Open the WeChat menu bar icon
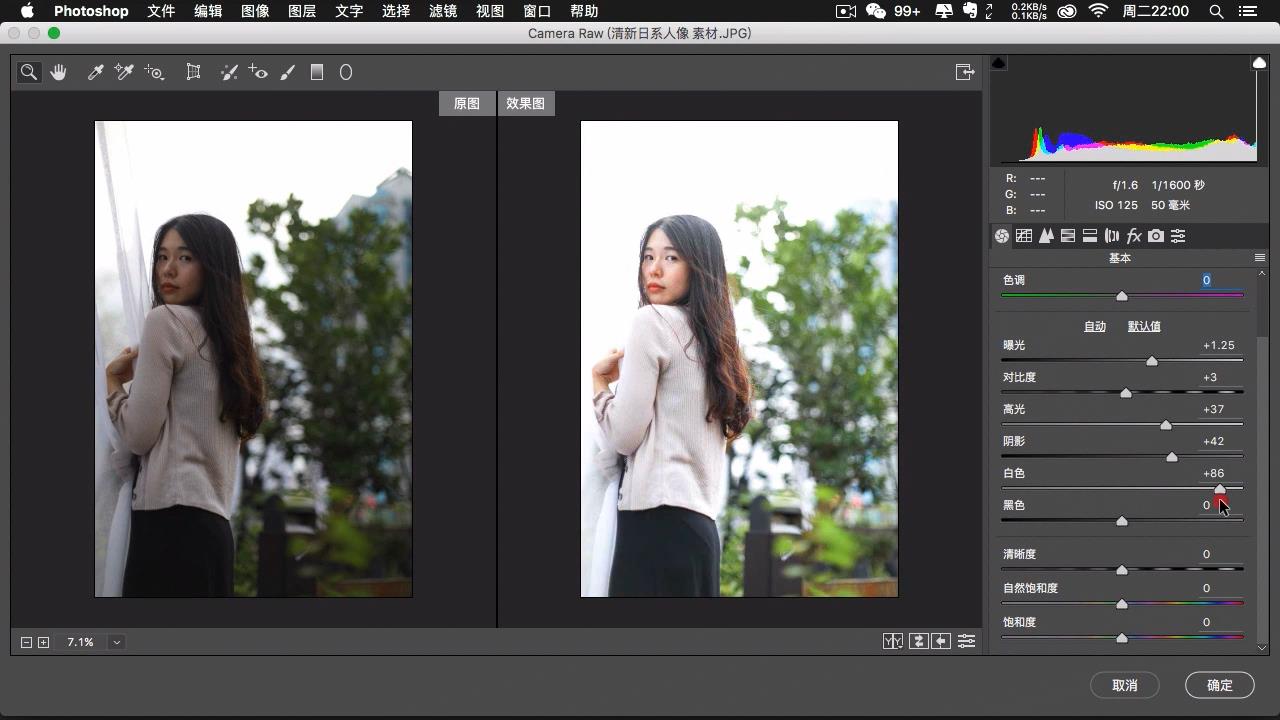This screenshot has height=720, width=1280. pos(876,11)
